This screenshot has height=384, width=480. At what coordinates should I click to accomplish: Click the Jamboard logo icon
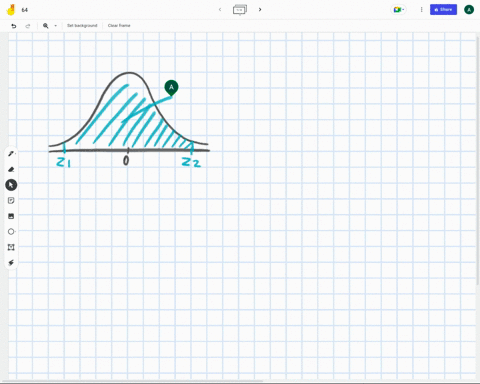(x=11, y=10)
